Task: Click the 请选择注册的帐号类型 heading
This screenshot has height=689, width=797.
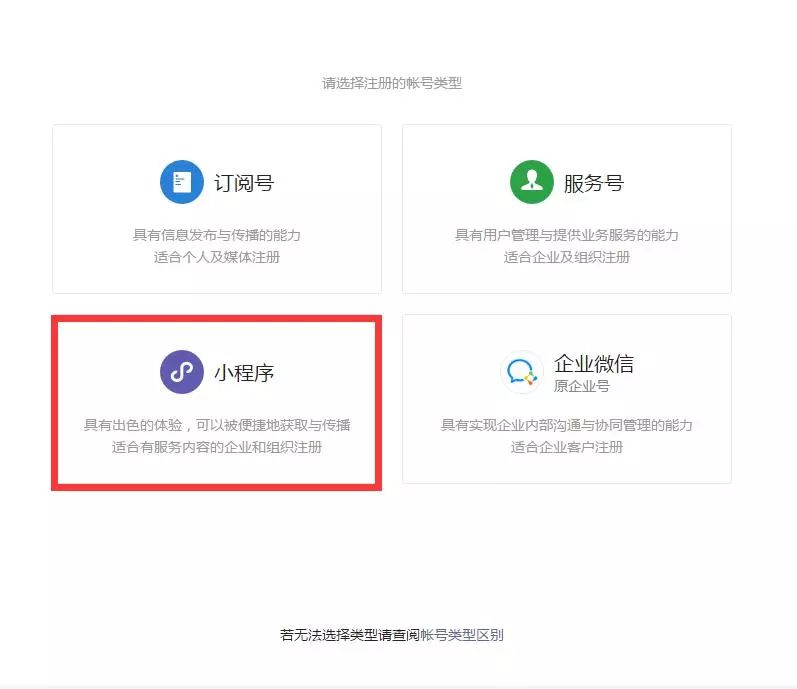Action: [x=392, y=83]
